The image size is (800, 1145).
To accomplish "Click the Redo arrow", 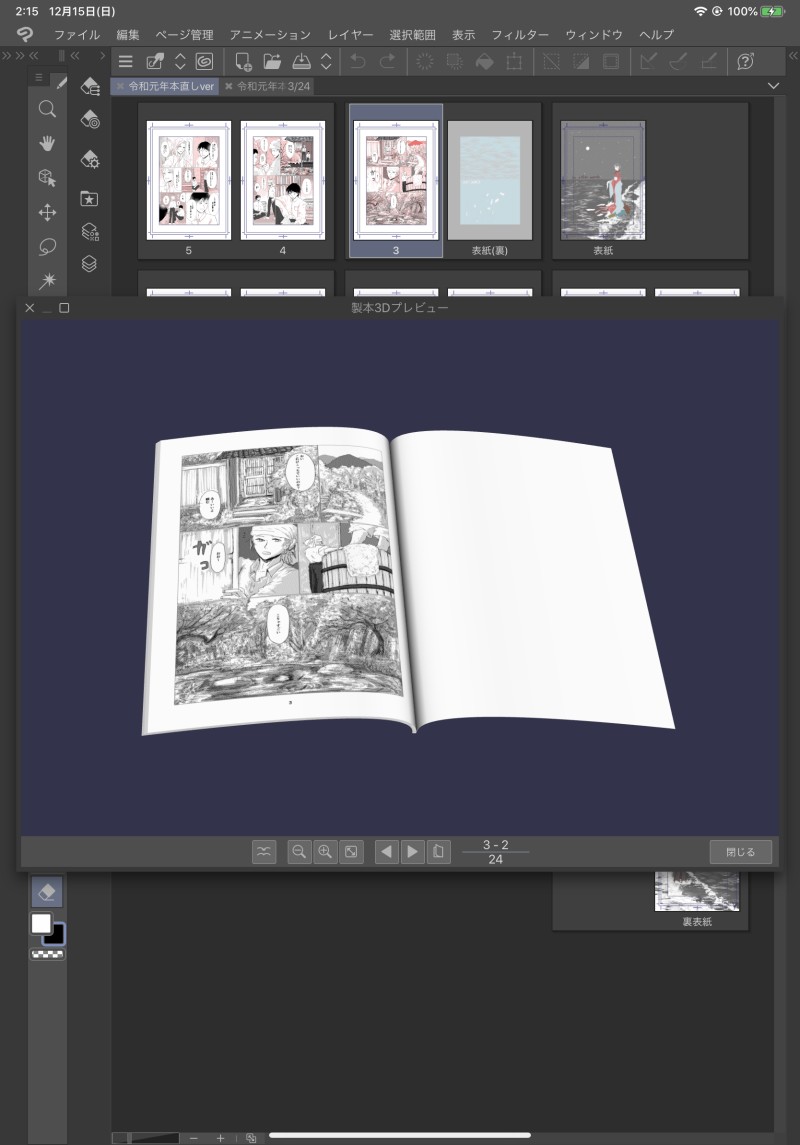I will pos(388,62).
